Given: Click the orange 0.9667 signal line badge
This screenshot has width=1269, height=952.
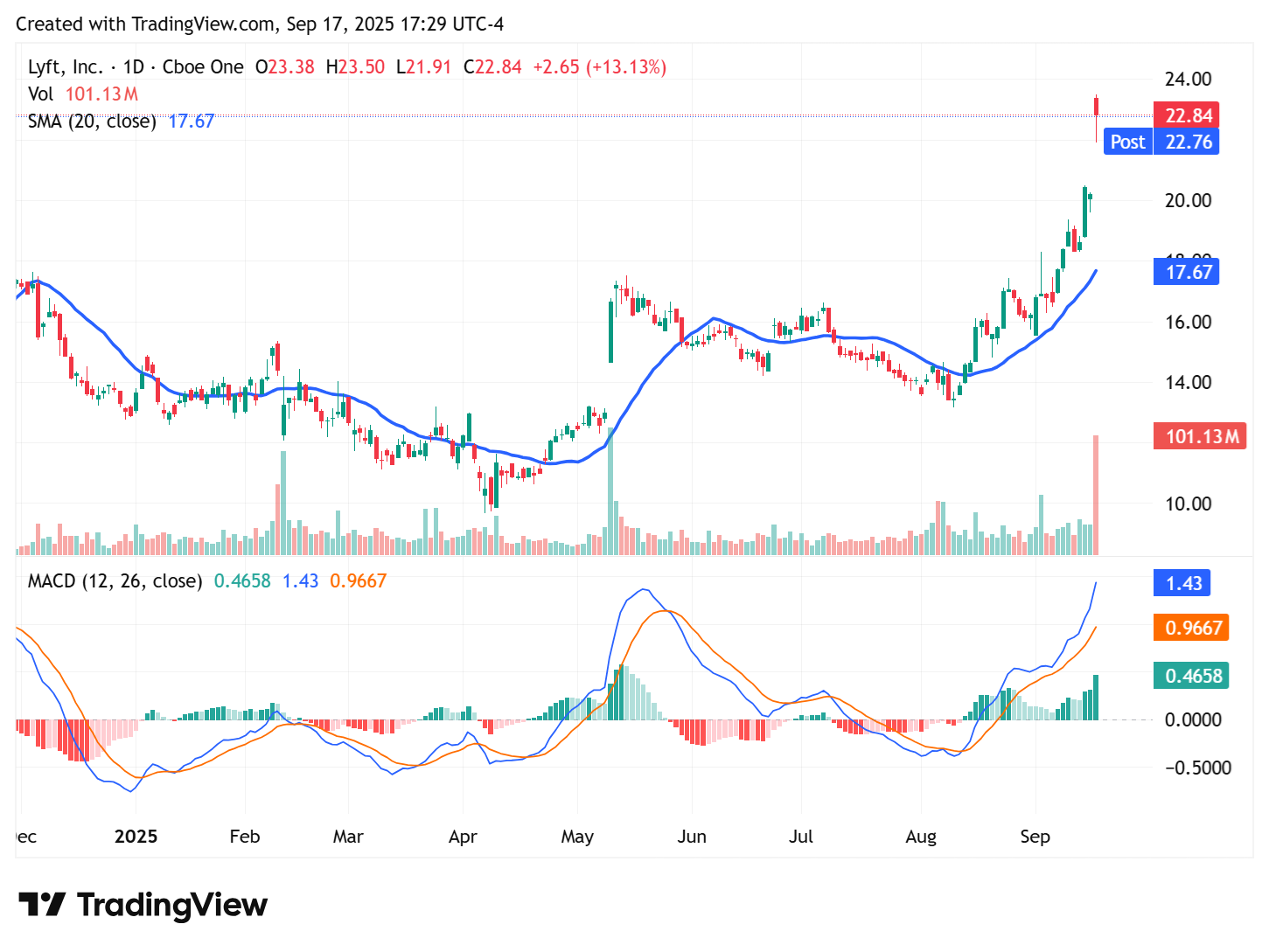Looking at the screenshot, I should [x=1190, y=628].
